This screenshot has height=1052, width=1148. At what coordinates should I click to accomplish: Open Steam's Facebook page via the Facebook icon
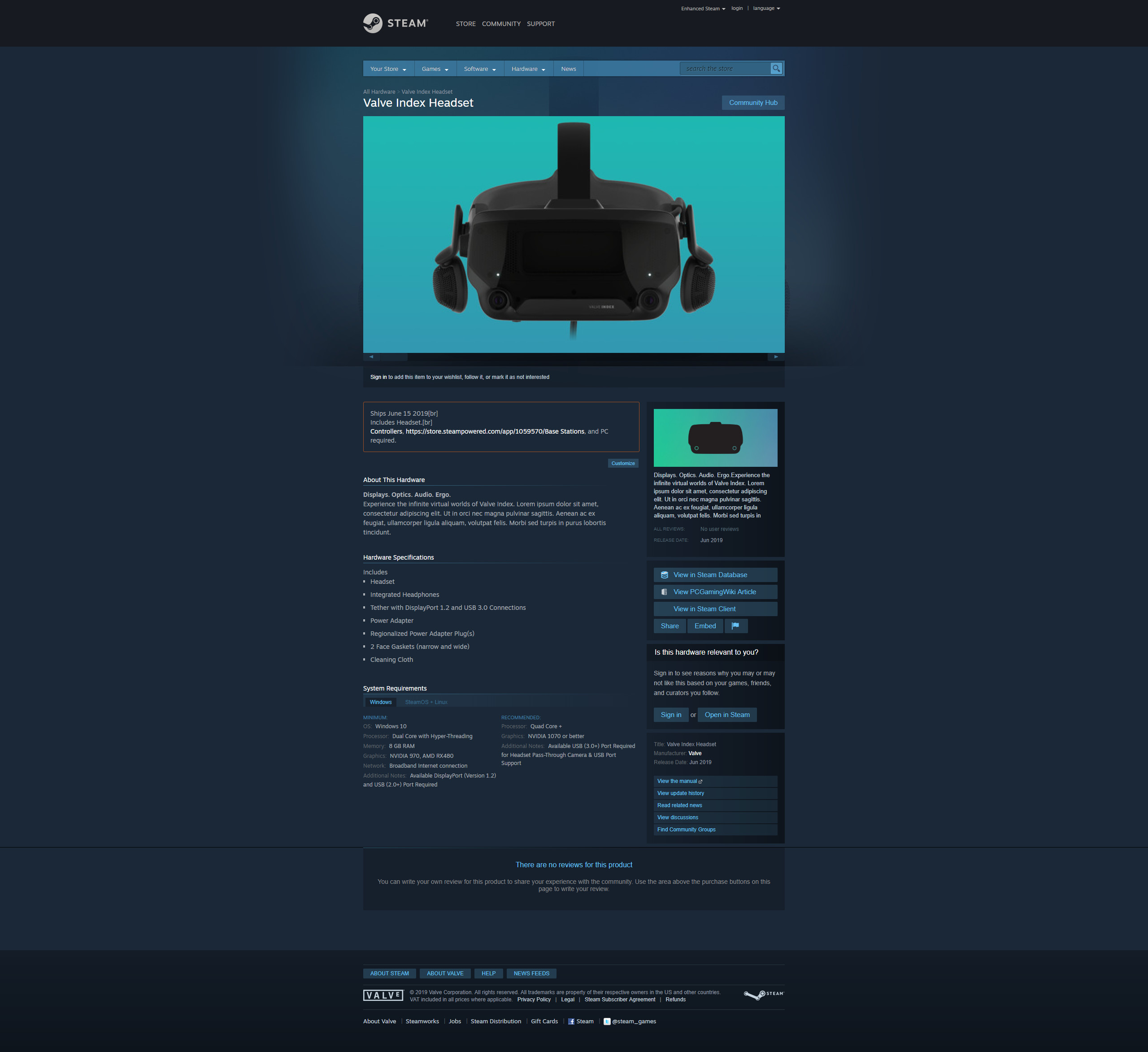click(x=571, y=1021)
